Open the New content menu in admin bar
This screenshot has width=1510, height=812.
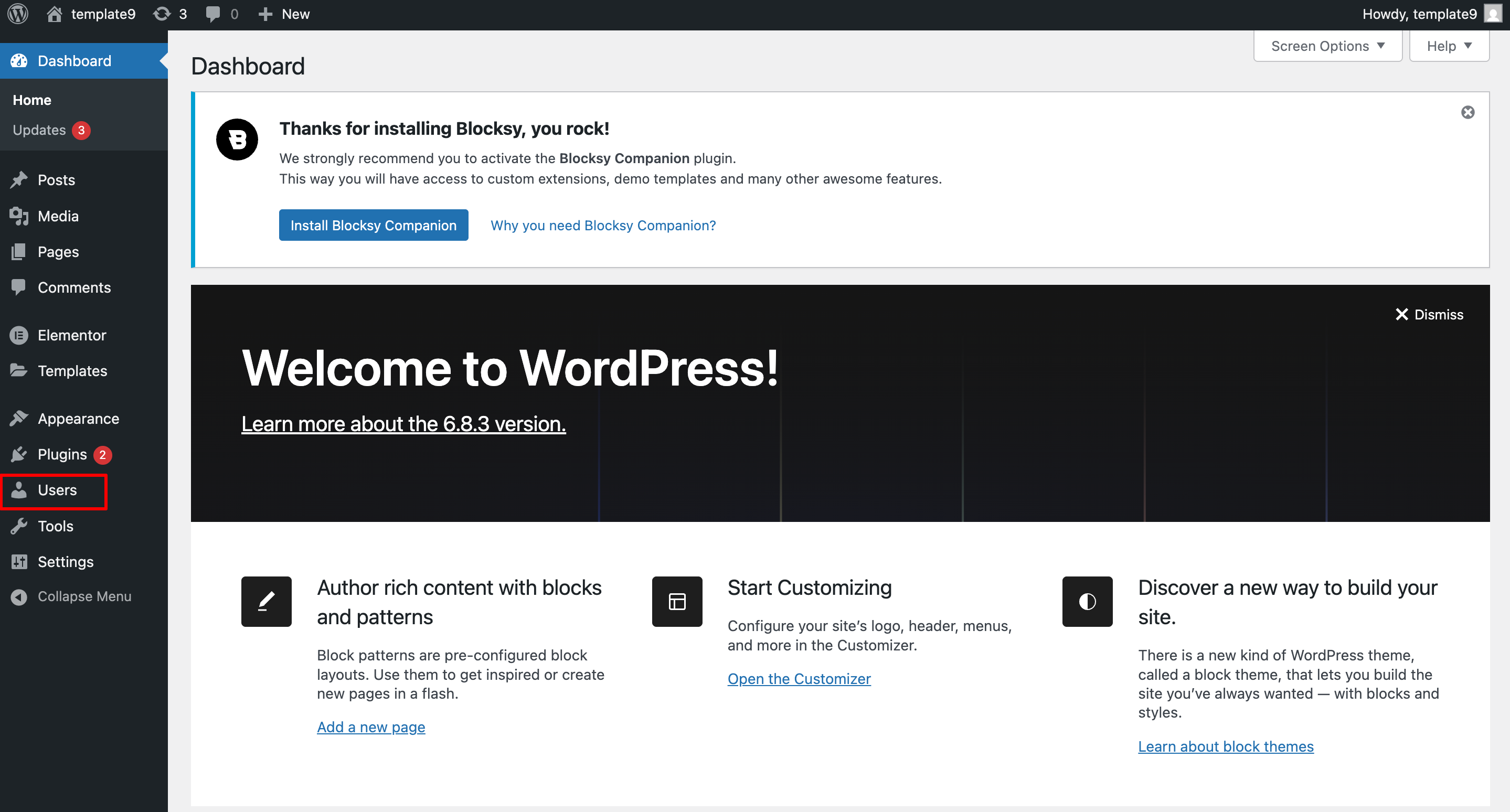pos(284,14)
